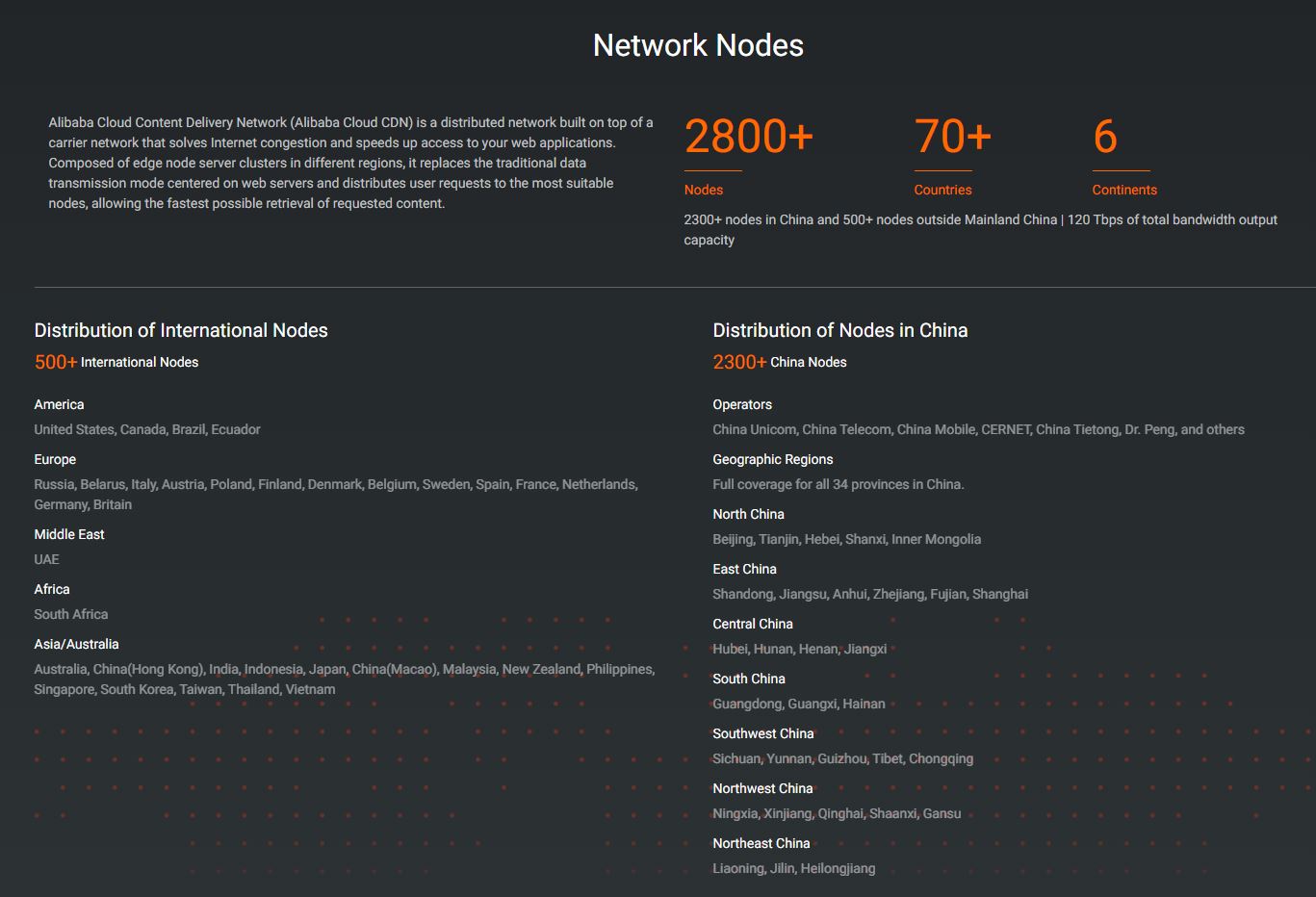Click the Hubei, Hunan, Henan, Jiangxi line
This screenshot has height=897, width=1316.
(x=800, y=649)
